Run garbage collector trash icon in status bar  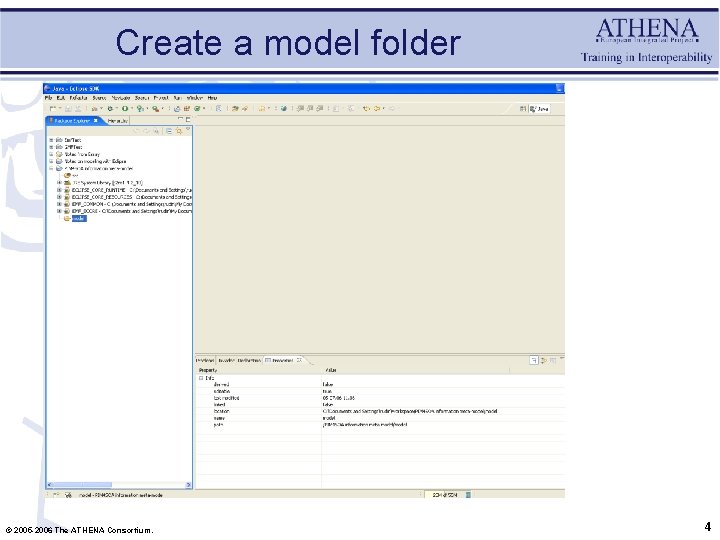[x=468, y=495]
